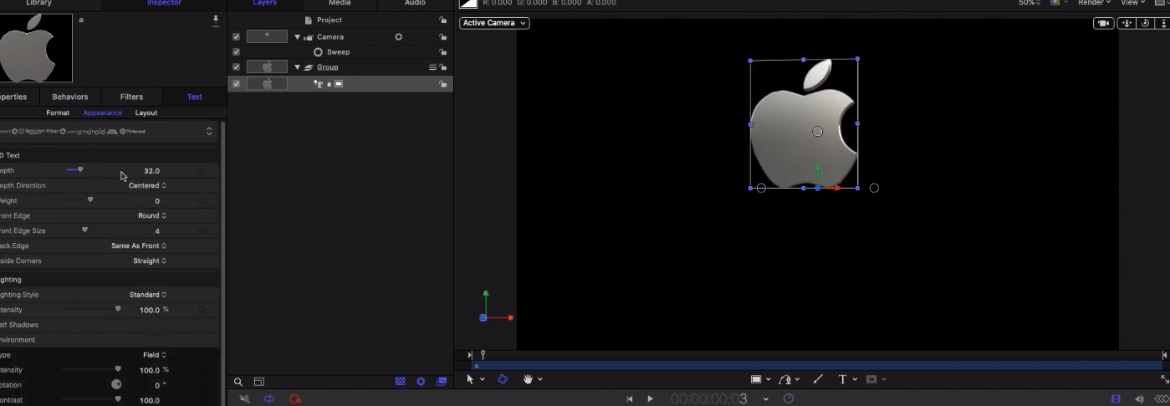Uncheck the Sweep behavior checkbox
The height and width of the screenshot is (406, 1170).
coord(237,52)
